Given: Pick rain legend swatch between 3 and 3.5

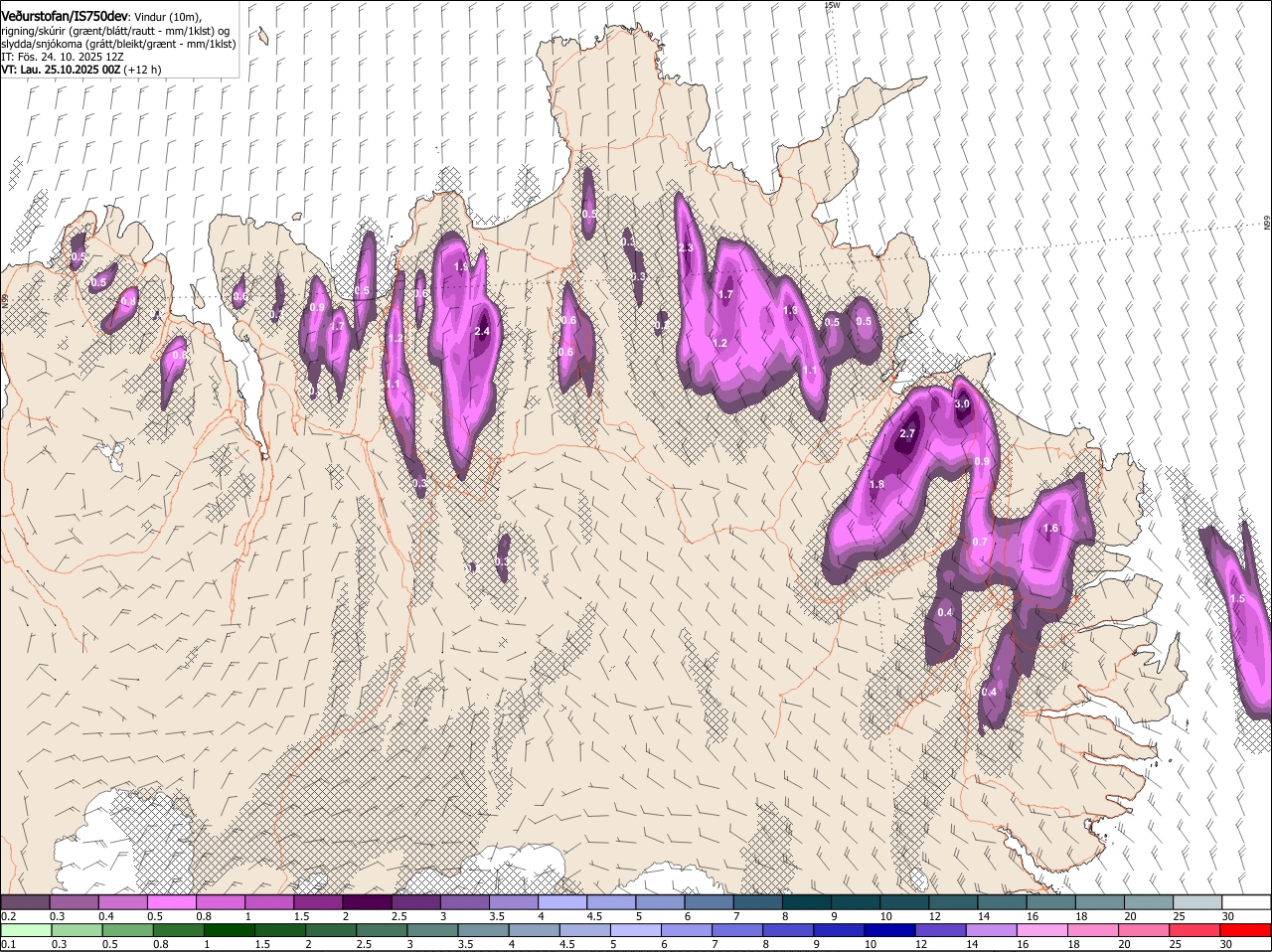Looking at the screenshot, I should pyautogui.click(x=432, y=931).
